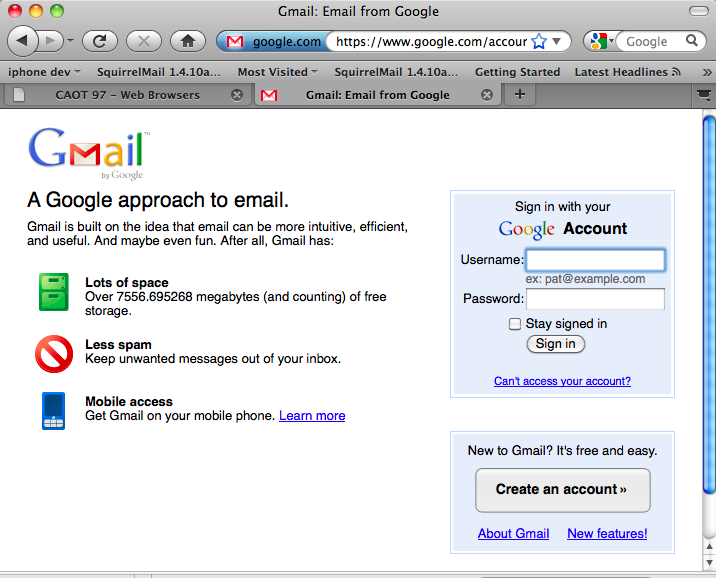The width and height of the screenshot is (716, 578).
Task: Follow the Learn more mobile link
Action: 312,416
